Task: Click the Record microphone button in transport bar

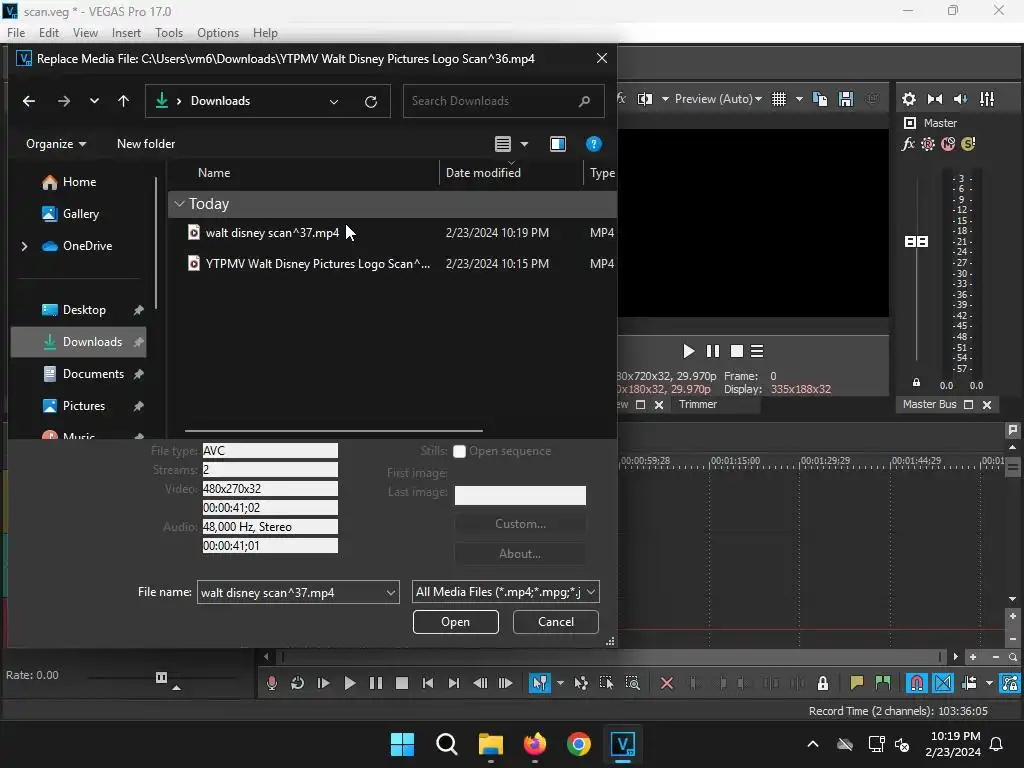Action: (x=272, y=683)
